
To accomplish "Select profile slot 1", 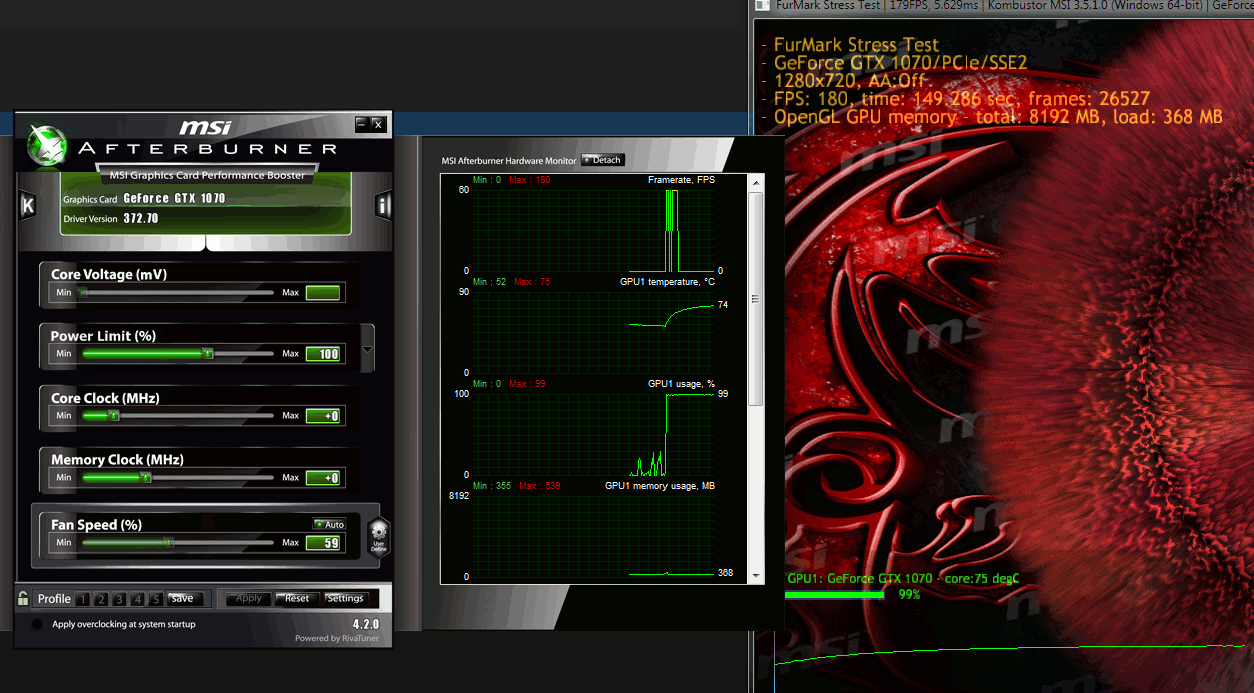I will point(83,599).
